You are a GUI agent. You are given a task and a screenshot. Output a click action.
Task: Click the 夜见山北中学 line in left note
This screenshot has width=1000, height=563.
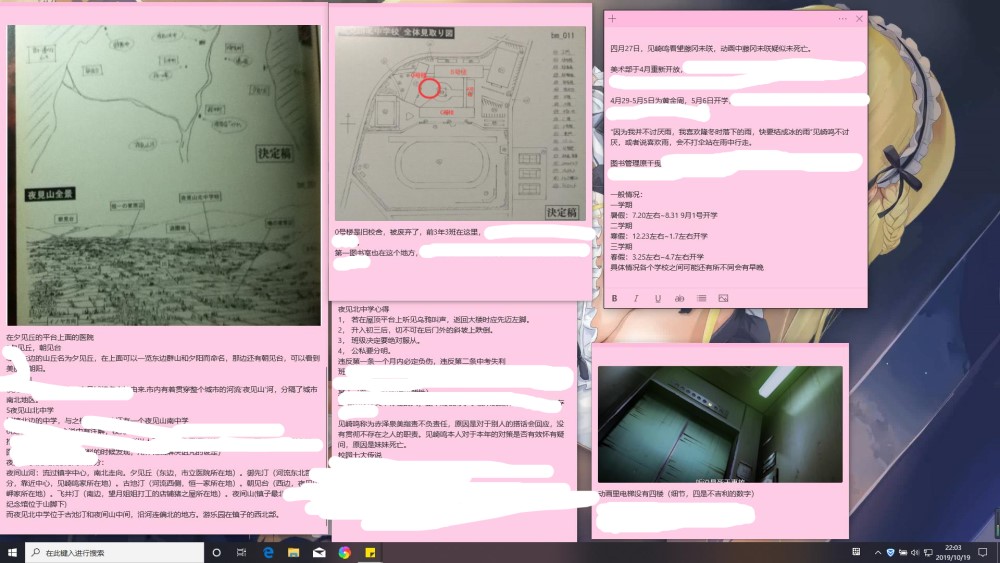point(30,411)
